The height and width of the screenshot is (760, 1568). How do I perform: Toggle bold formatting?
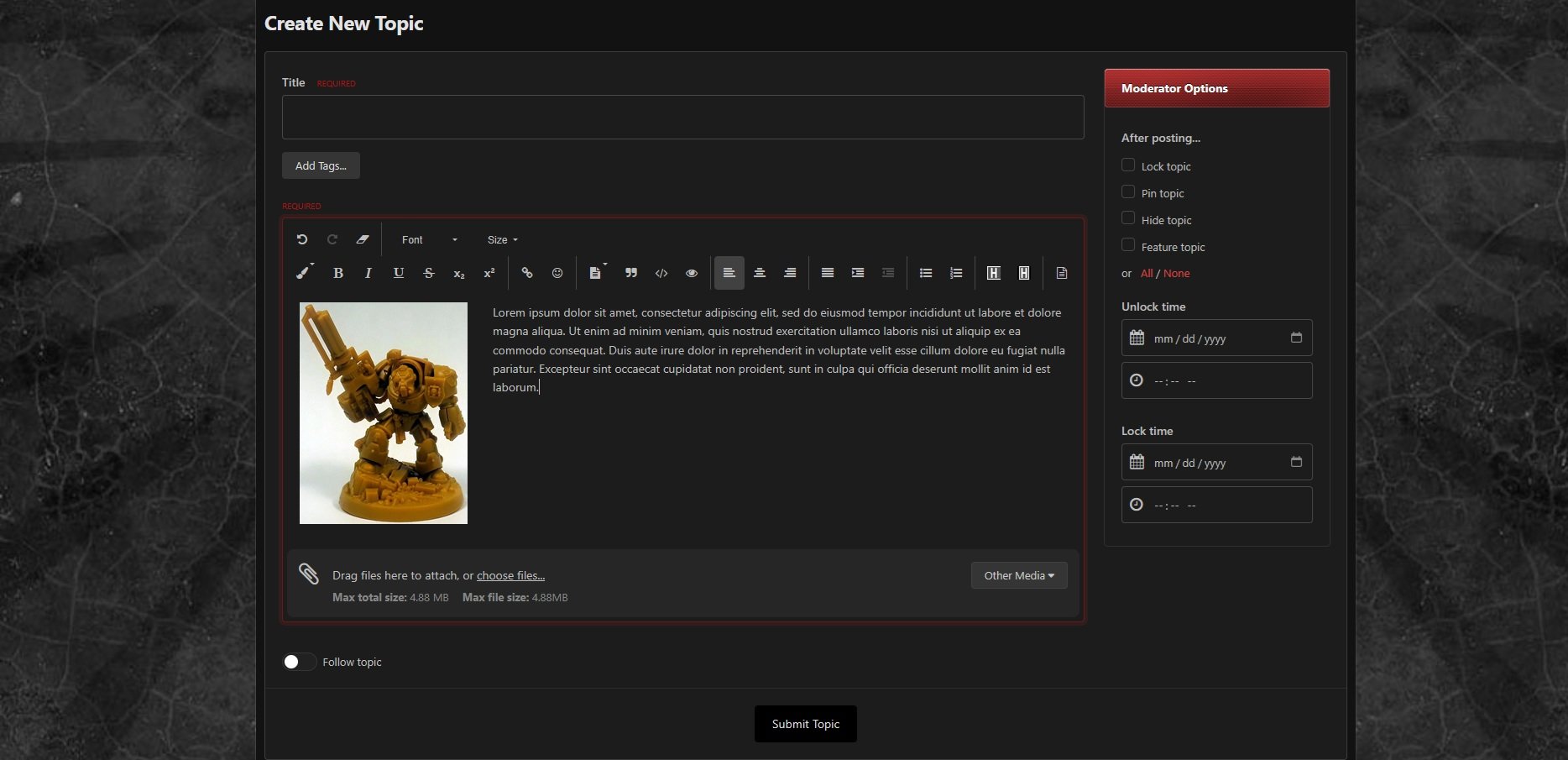click(x=338, y=273)
